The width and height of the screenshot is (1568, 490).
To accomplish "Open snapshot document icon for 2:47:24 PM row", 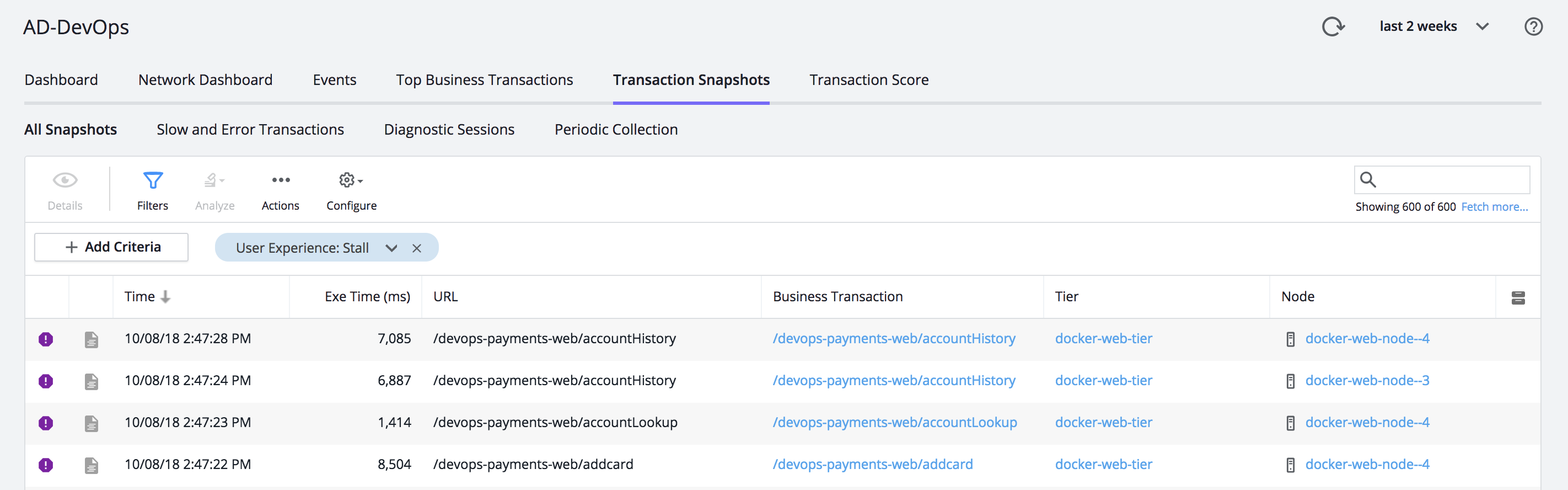I will [92, 381].
